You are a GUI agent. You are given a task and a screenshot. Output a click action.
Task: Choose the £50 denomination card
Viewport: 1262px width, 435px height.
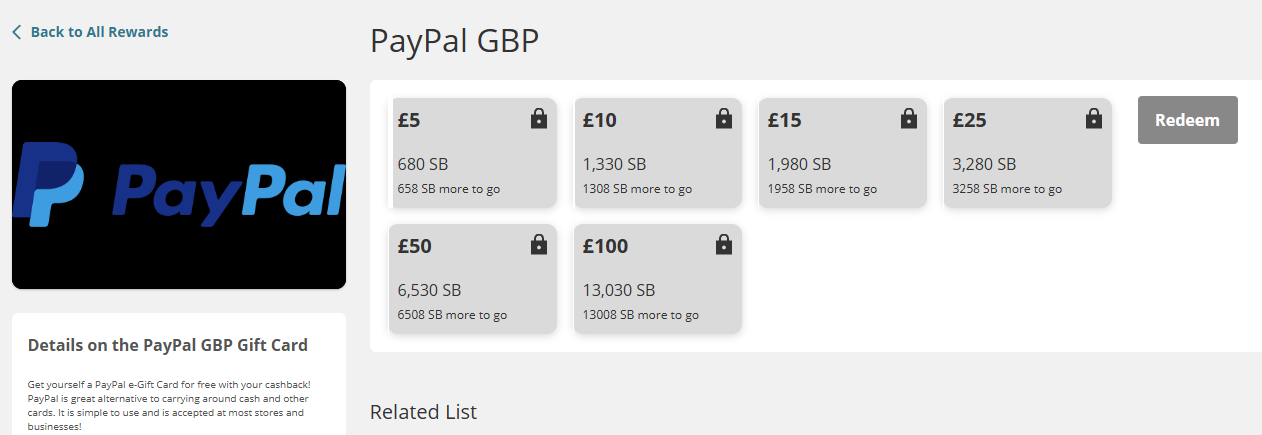click(473, 279)
